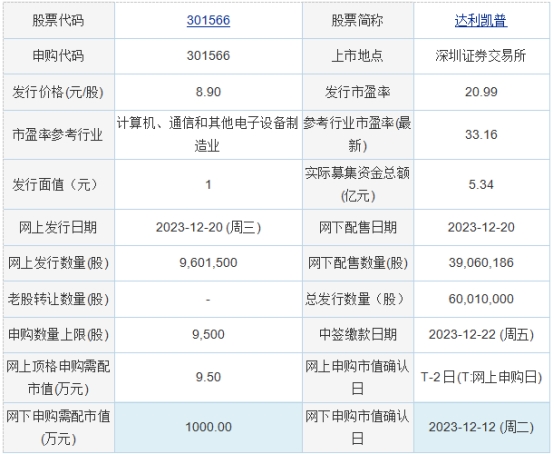Select the 网下配售数量 value 39,060,186
Viewport: 554px width, 454px height.
pyautogui.click(x=481, y=263)
